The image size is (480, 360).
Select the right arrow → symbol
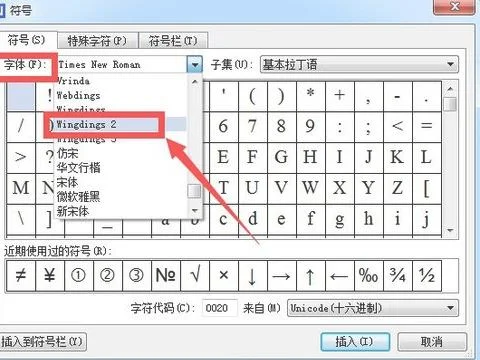(282, 276)
